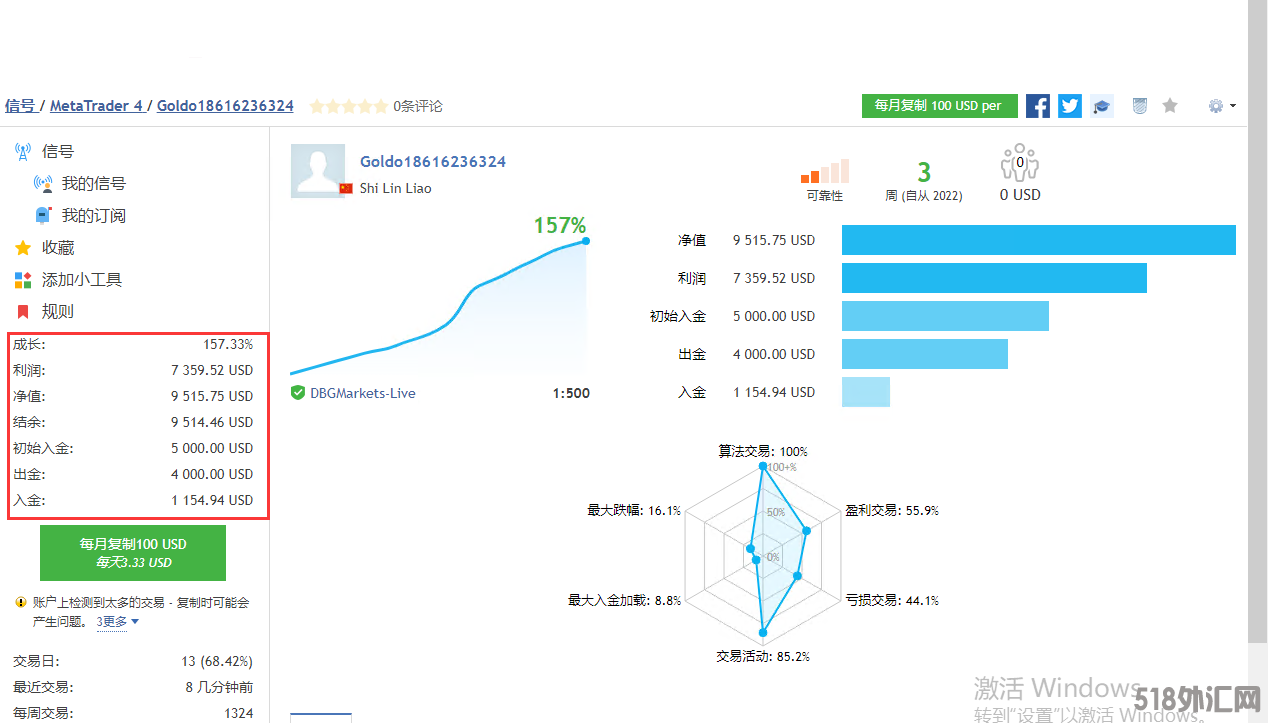The width and height of the screenshot is (1268, 723).
Task: Click the vertical page scrollbar
Action: (1257, 300)
